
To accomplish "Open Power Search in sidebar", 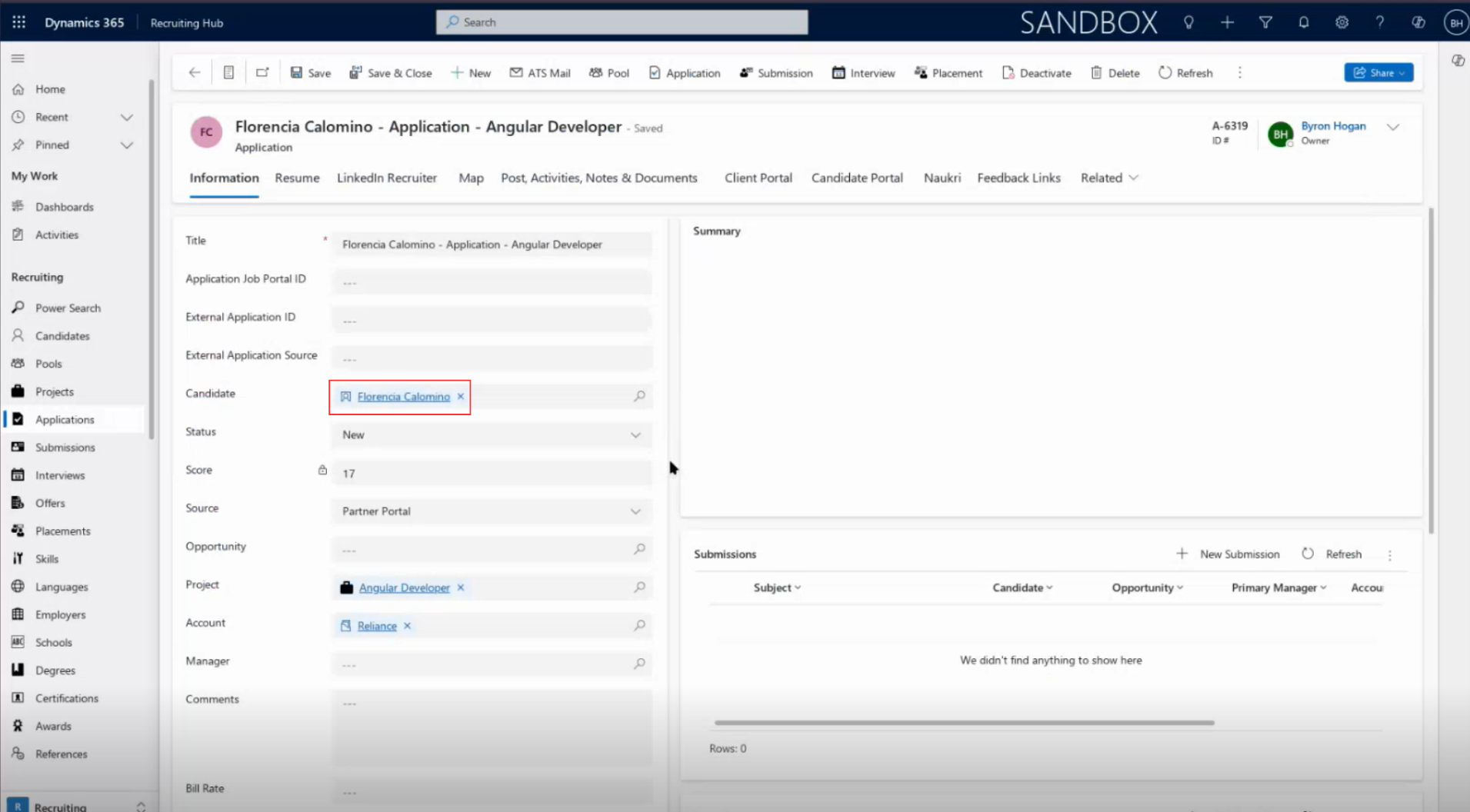I will coord(68,308).
